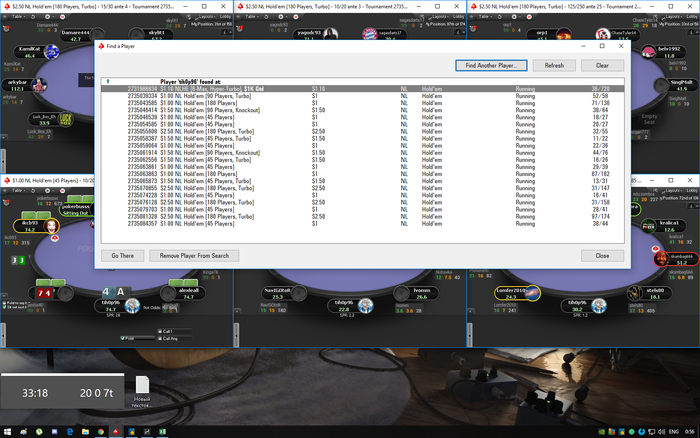Click Find Another Player button
Screen dimensions: 700x438
[x=491, y=66]
